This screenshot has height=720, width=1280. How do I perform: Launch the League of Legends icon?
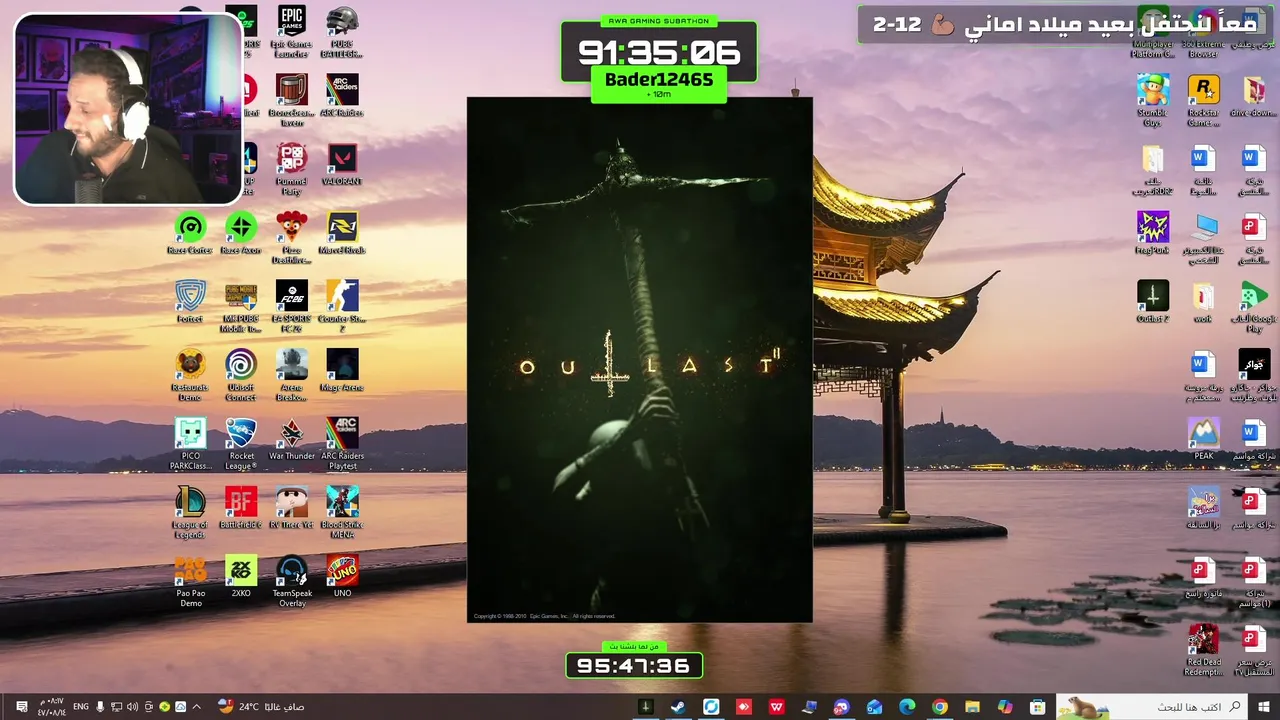coord(190,513)
